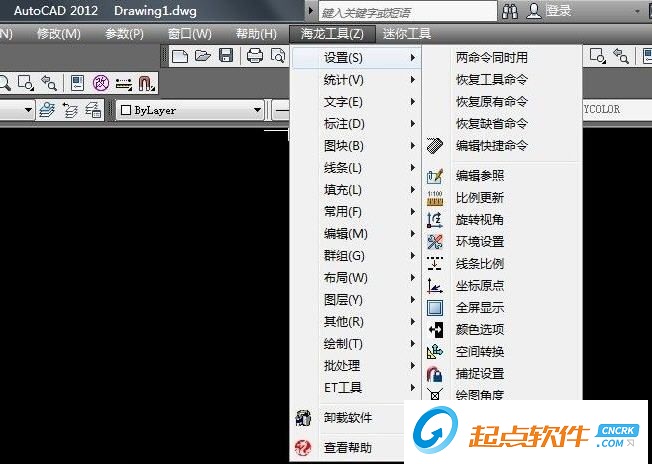Click the magnet lock icon for 捕捉设置

click(435, 374)
